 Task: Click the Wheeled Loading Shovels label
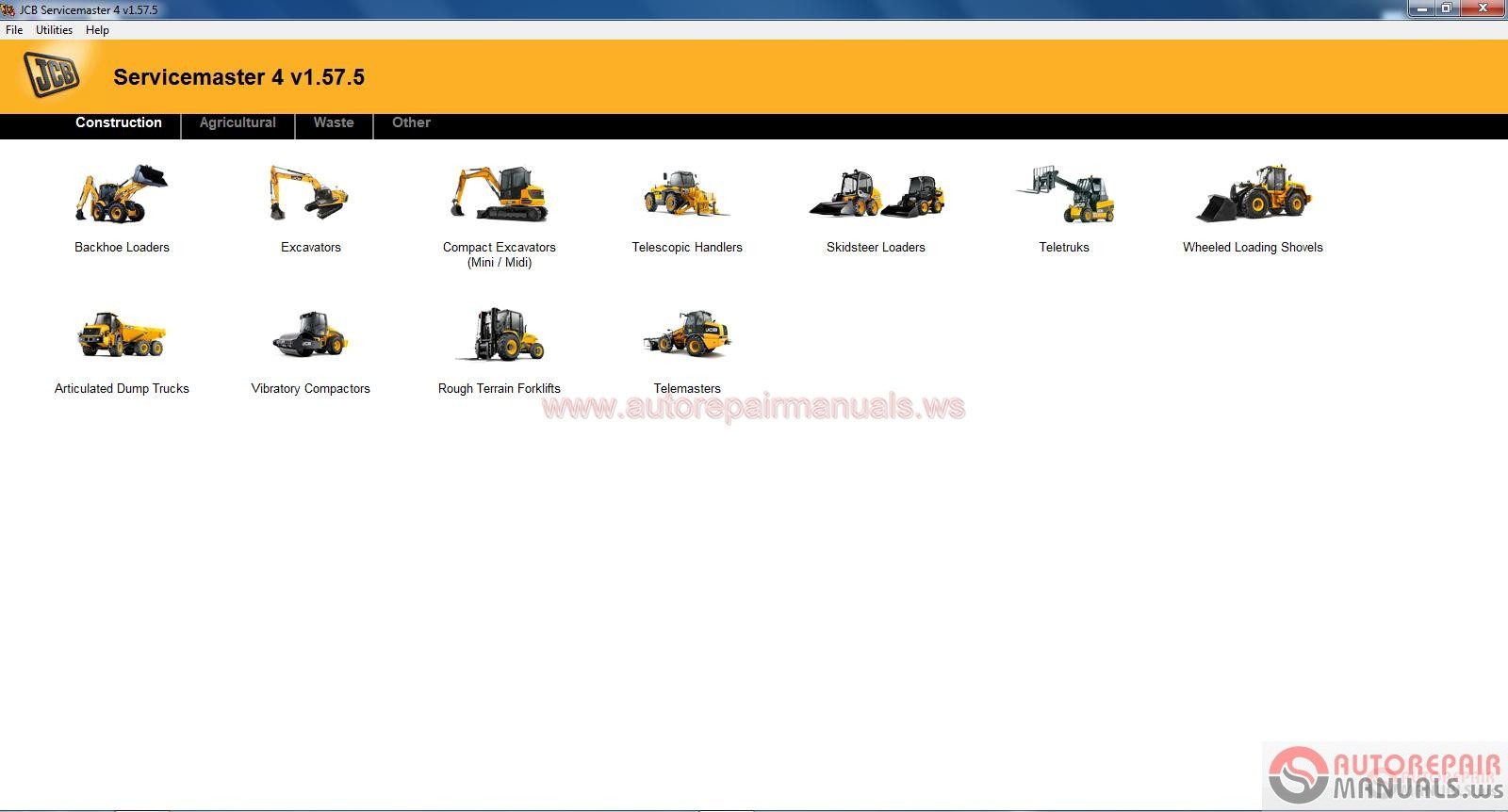click(1253, 247)
